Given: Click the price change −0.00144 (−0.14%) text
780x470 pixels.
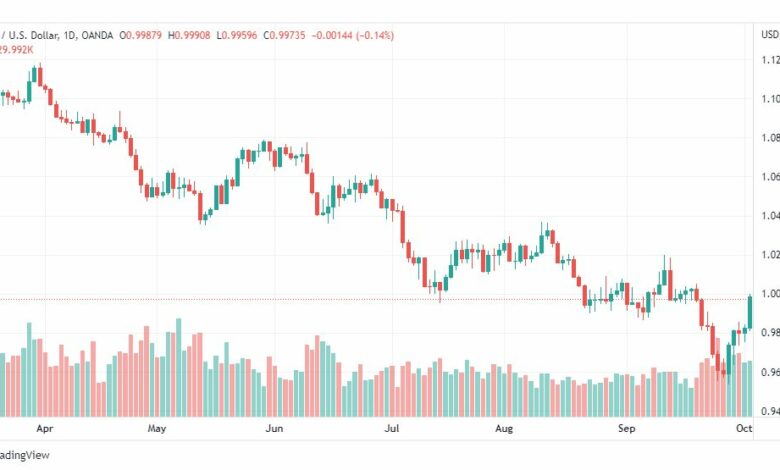Looking at the screenshot, I should (x=353, y=35).
